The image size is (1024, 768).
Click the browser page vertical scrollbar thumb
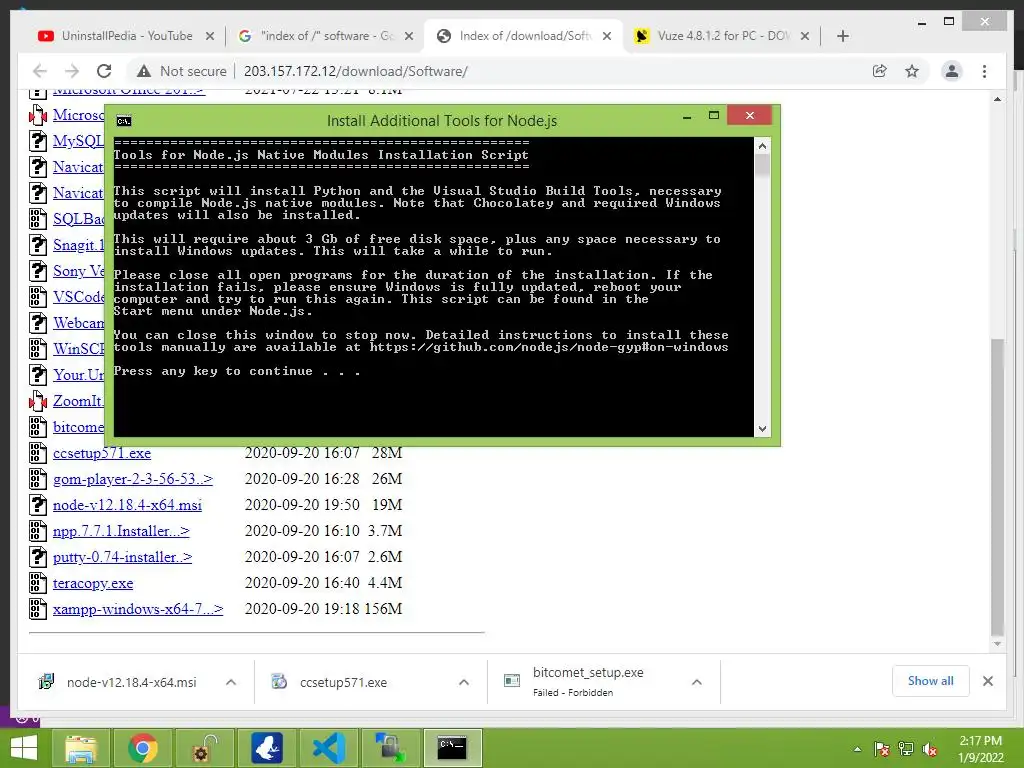(x=997, y=487)
